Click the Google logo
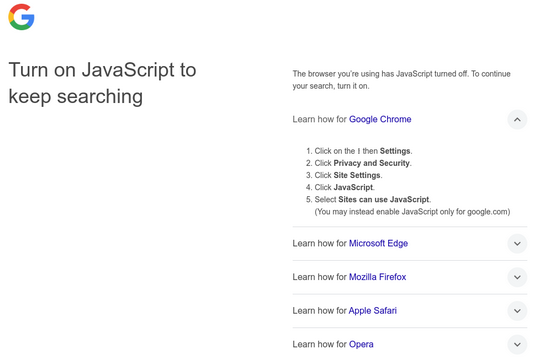 tap(21, 17)
